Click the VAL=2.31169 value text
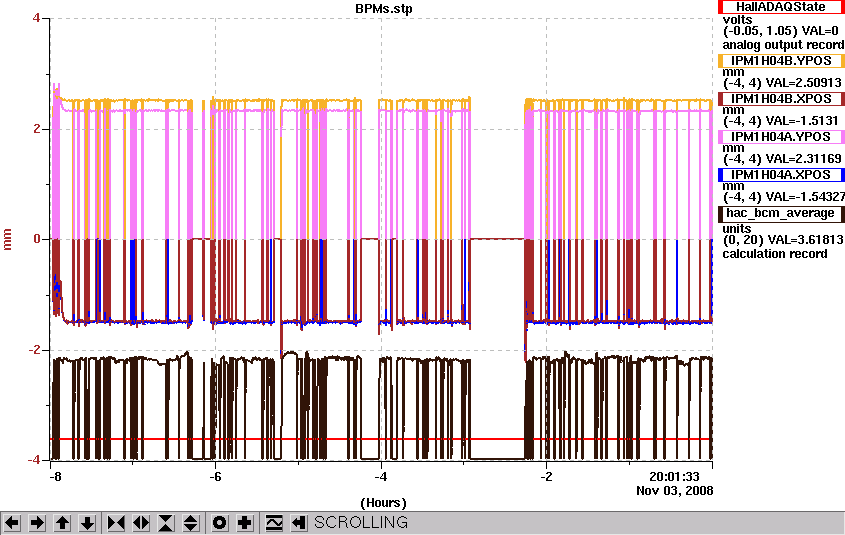The height and width of the screenshot is (535, 845). tap(804, 159)
